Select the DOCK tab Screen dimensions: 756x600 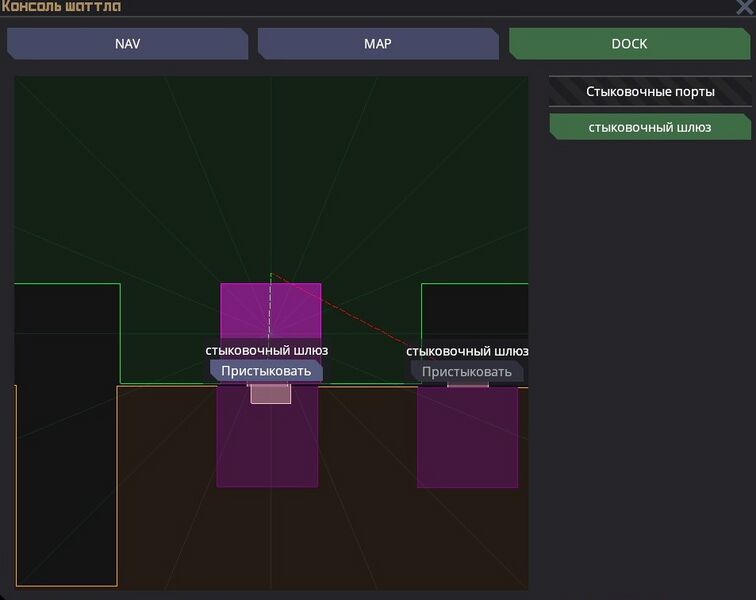click(629, 44)
